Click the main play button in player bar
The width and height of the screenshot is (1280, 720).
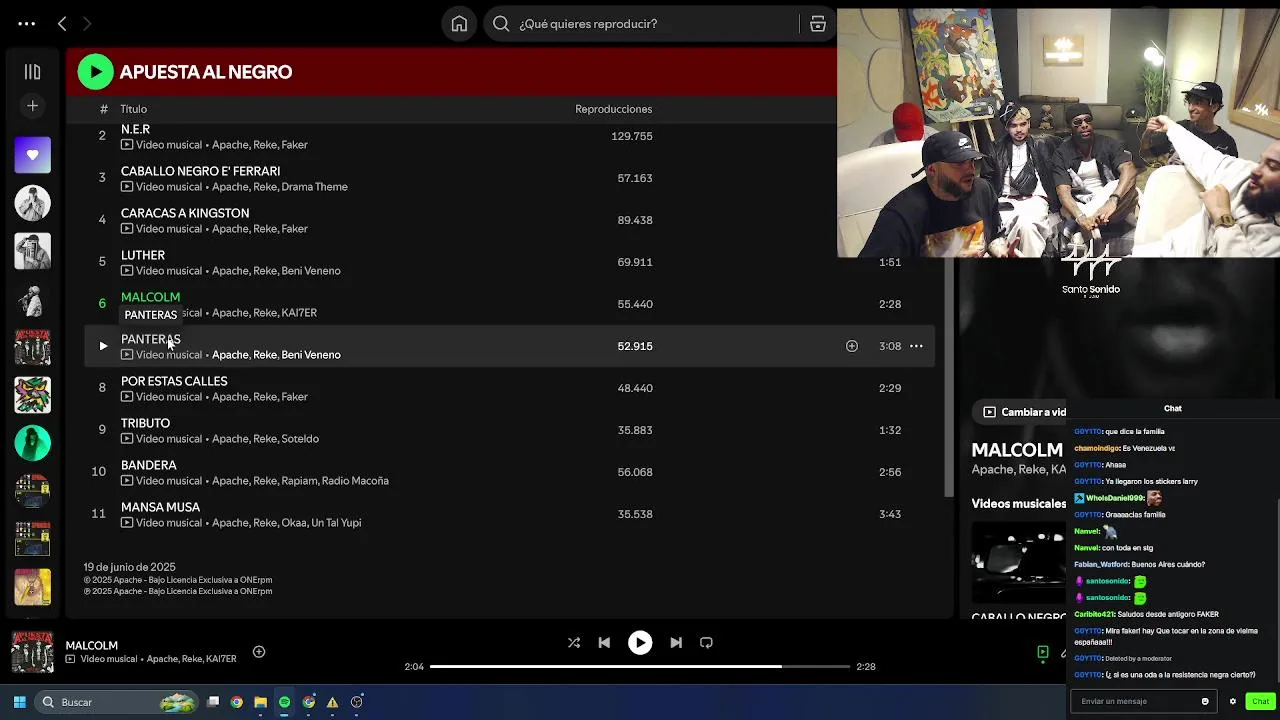[x=640, y=643]
